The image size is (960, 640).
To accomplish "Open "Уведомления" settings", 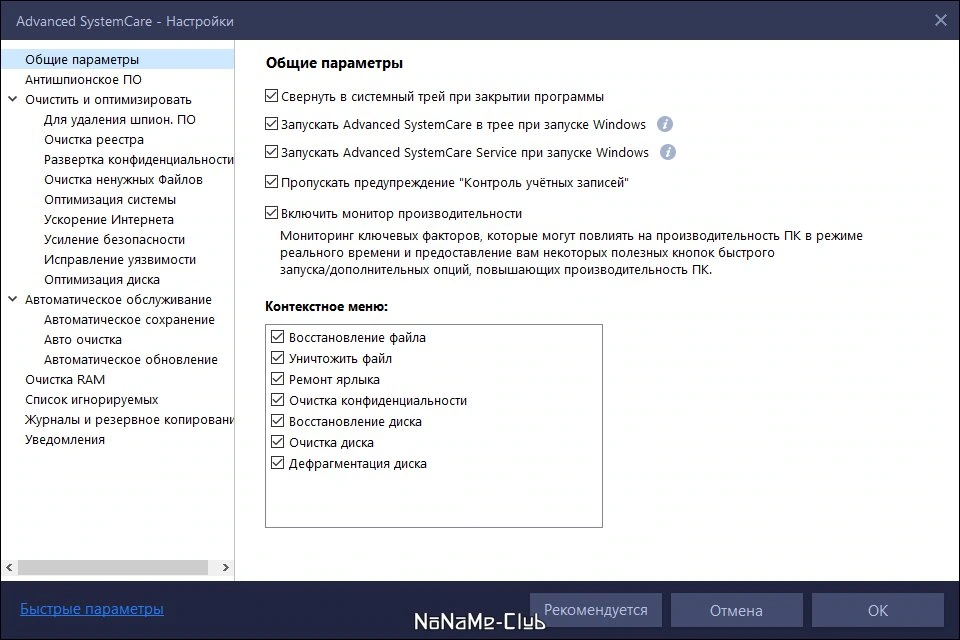I will click(x=65, y=440).
